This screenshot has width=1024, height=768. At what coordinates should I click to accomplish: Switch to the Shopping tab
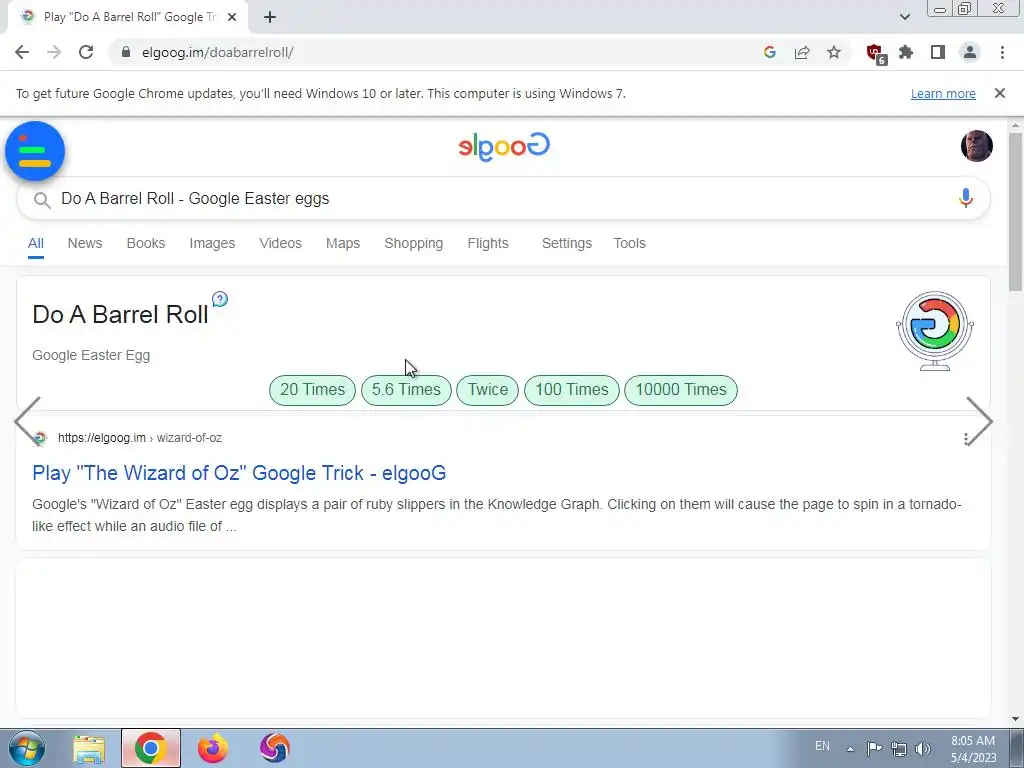413,243
